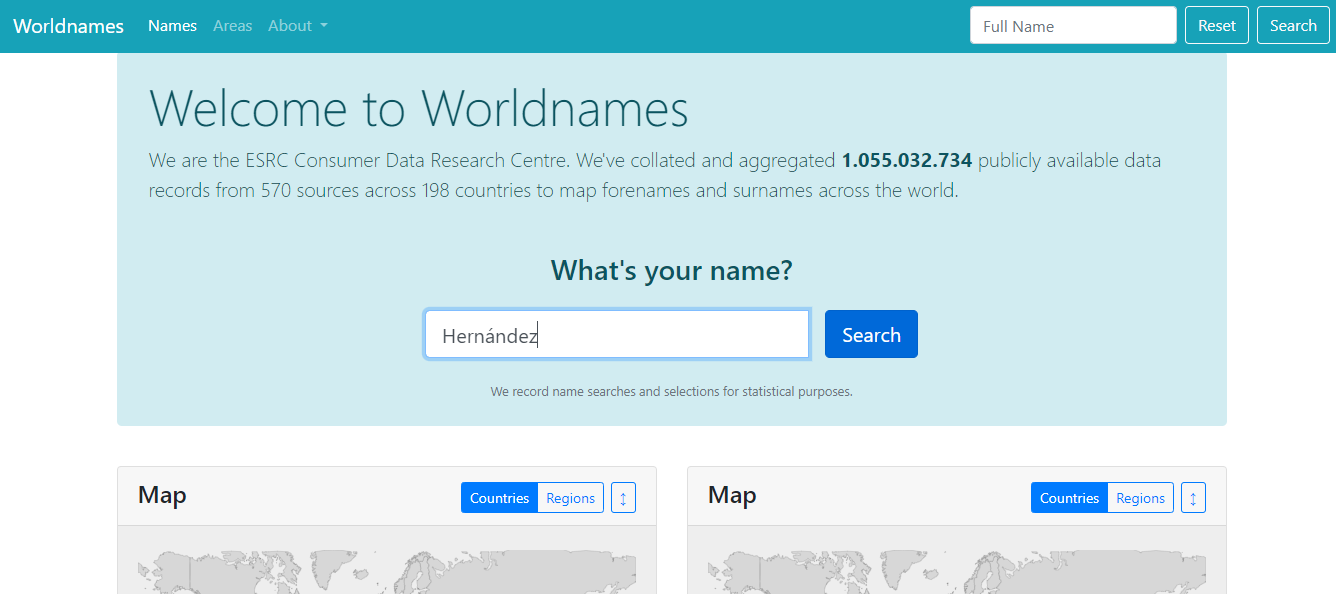Click the vertical resize icon on left Map panel
The width and height of the screenshot is (1336, 594).
[623, 498]
